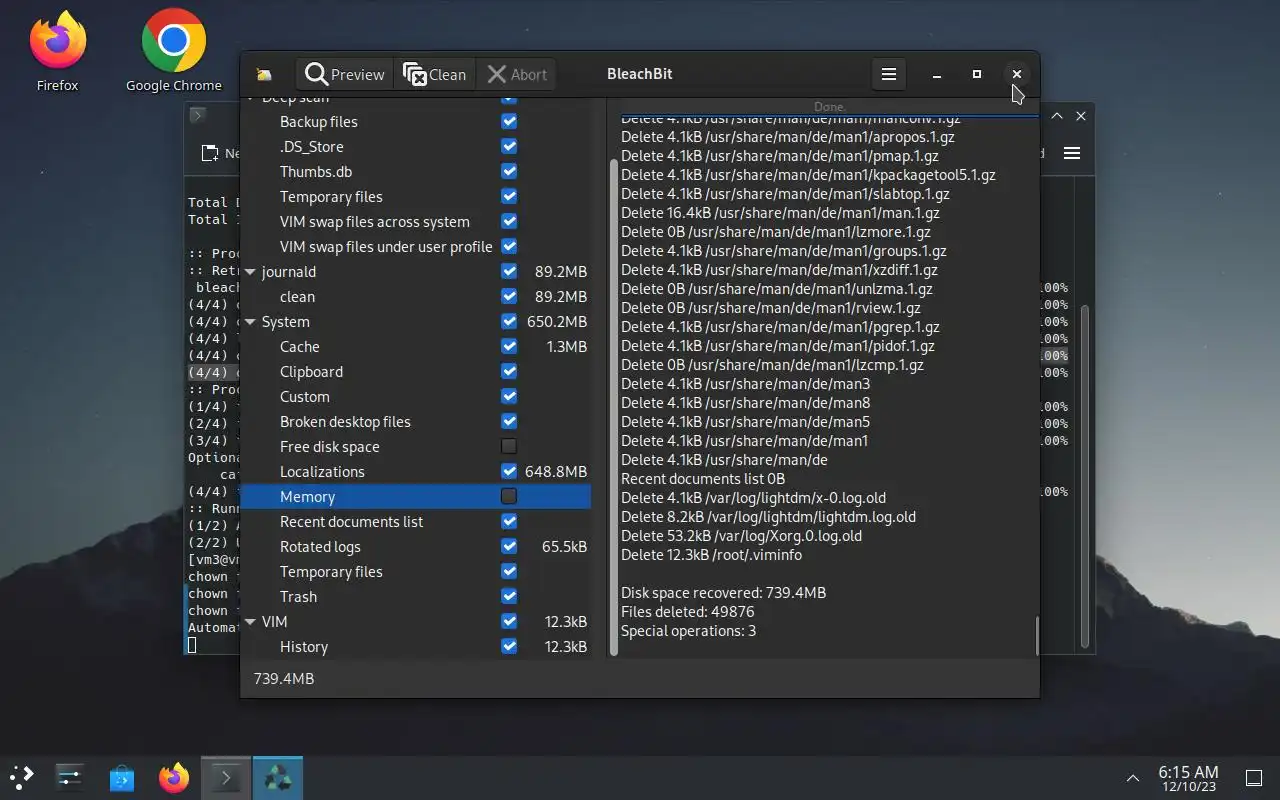The width and height of the screenshot is (1280, 800).
Task: Enable the Memory checkbox
Action: (509, 496)
